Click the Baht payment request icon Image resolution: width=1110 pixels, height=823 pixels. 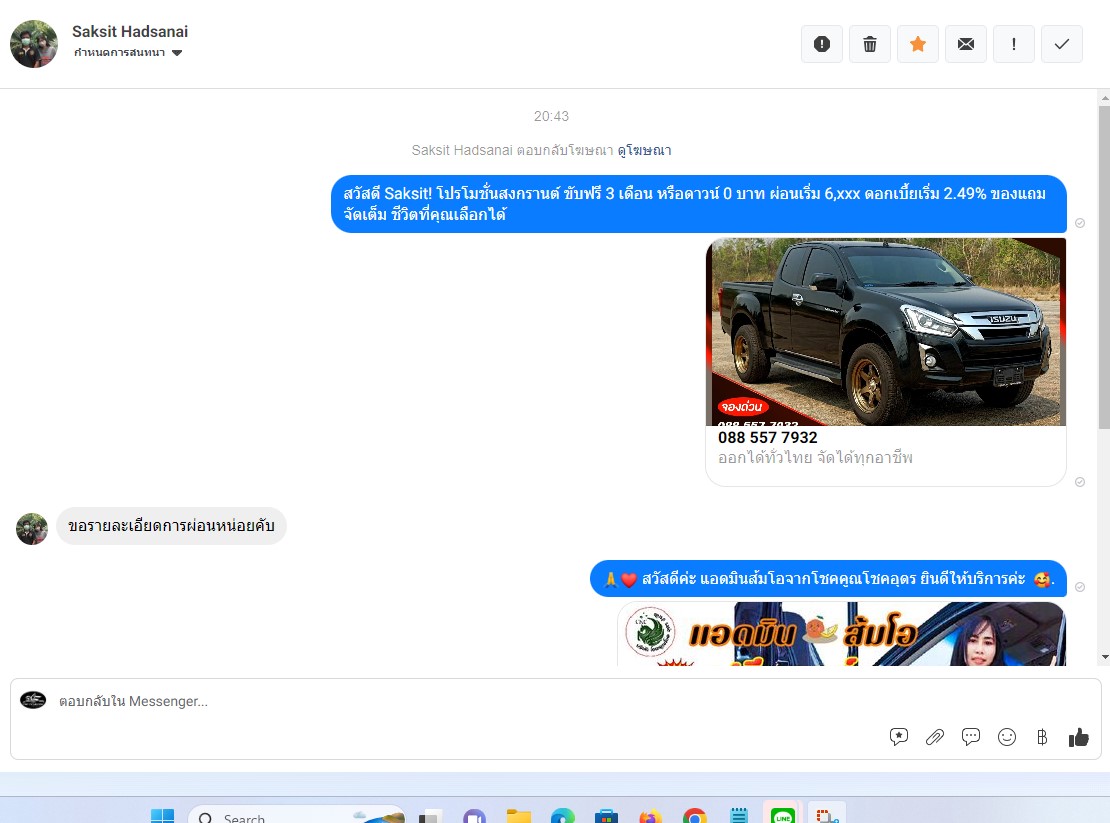(1042, 737)
